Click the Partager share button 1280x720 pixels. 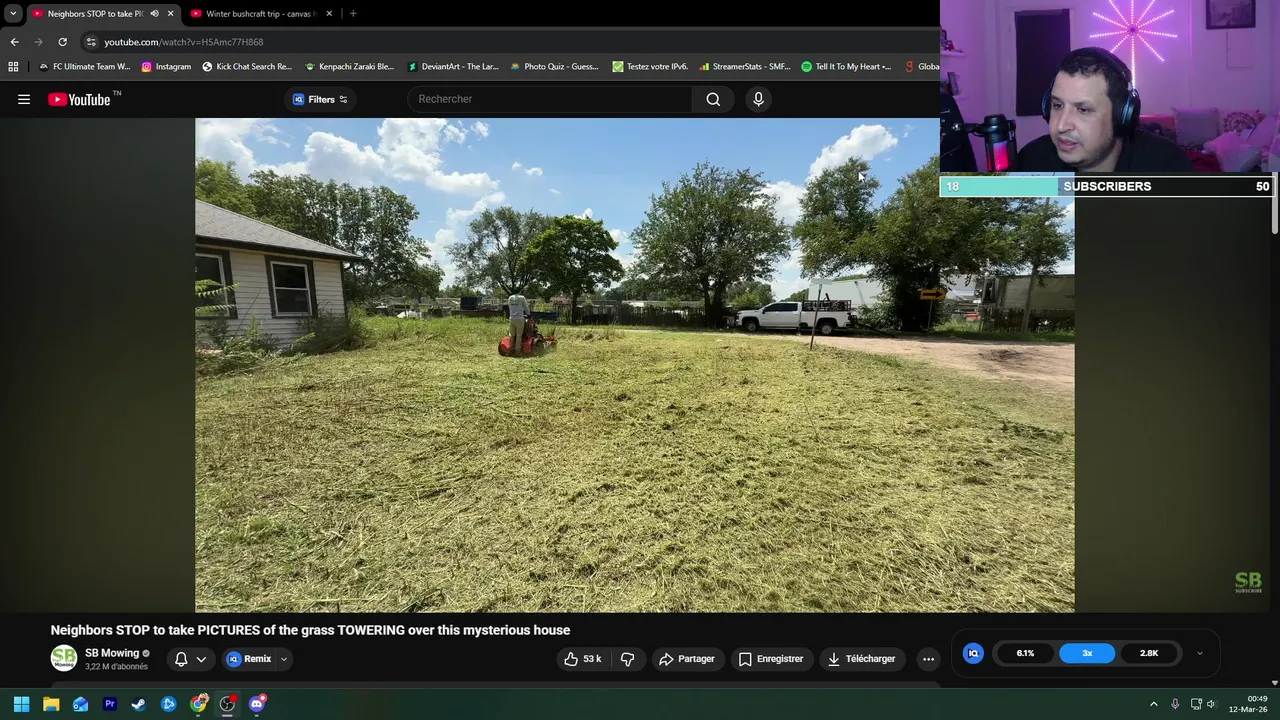point(687,659)
